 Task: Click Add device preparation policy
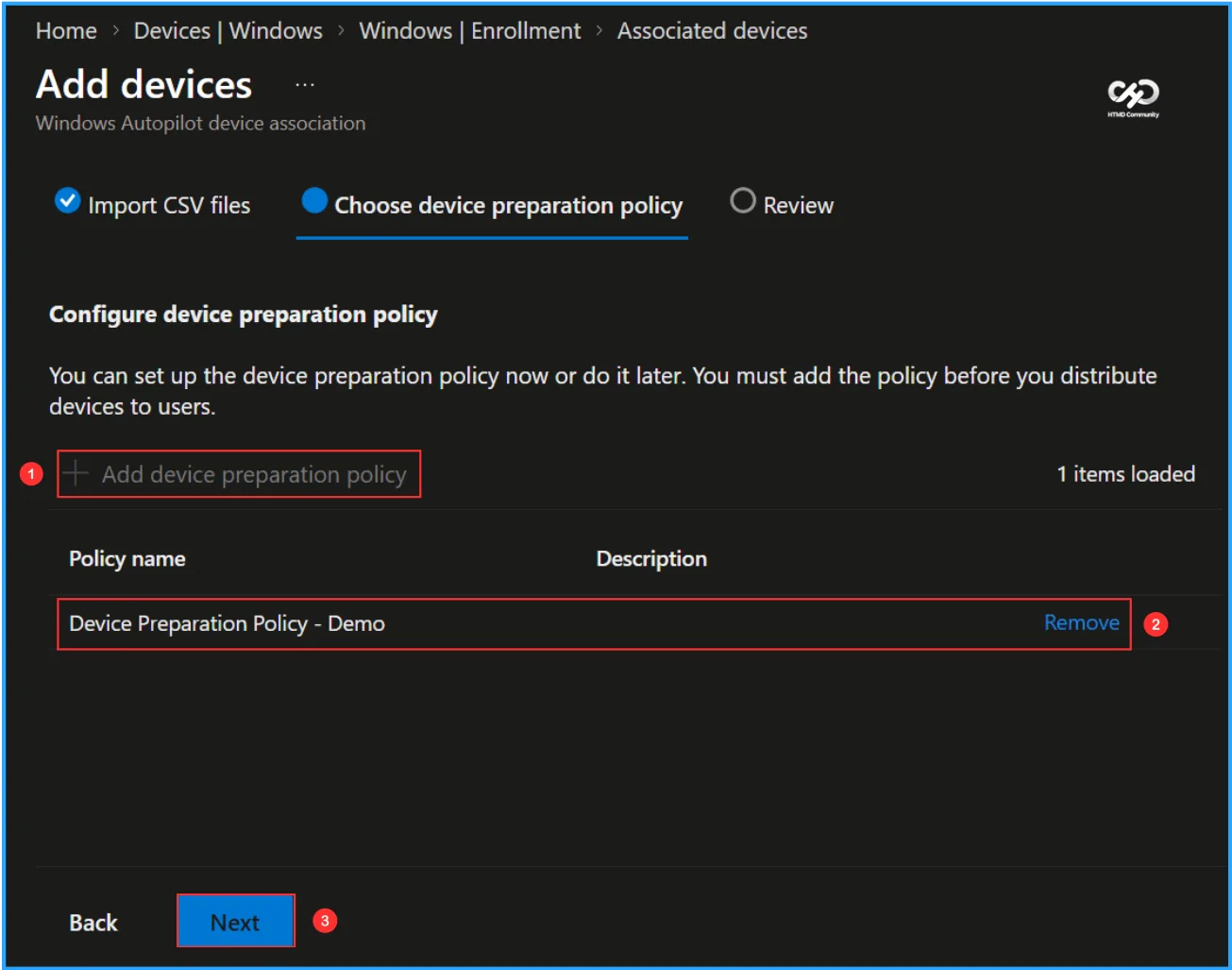[239, 474]
